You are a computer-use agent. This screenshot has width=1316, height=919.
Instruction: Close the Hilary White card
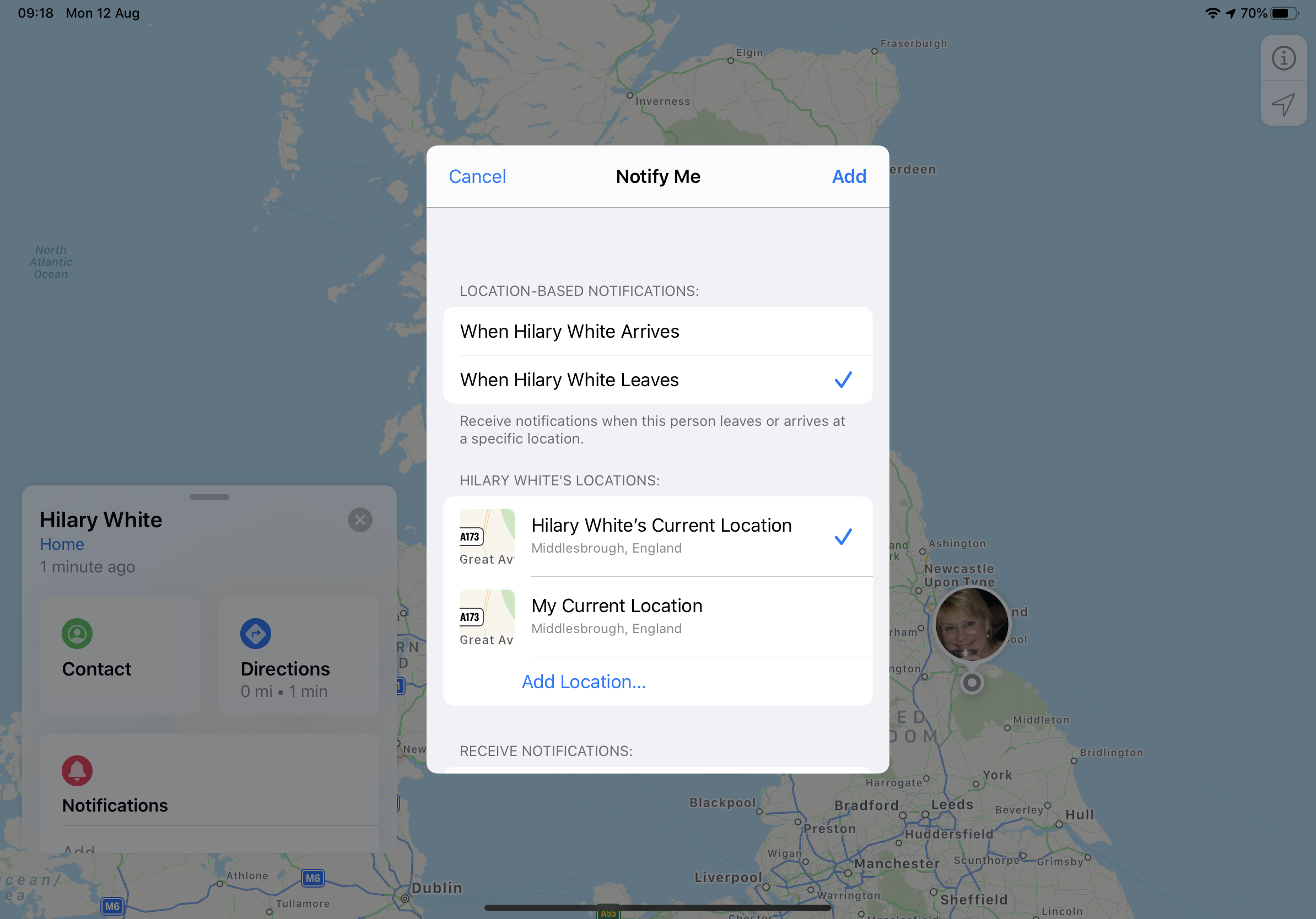360,520
